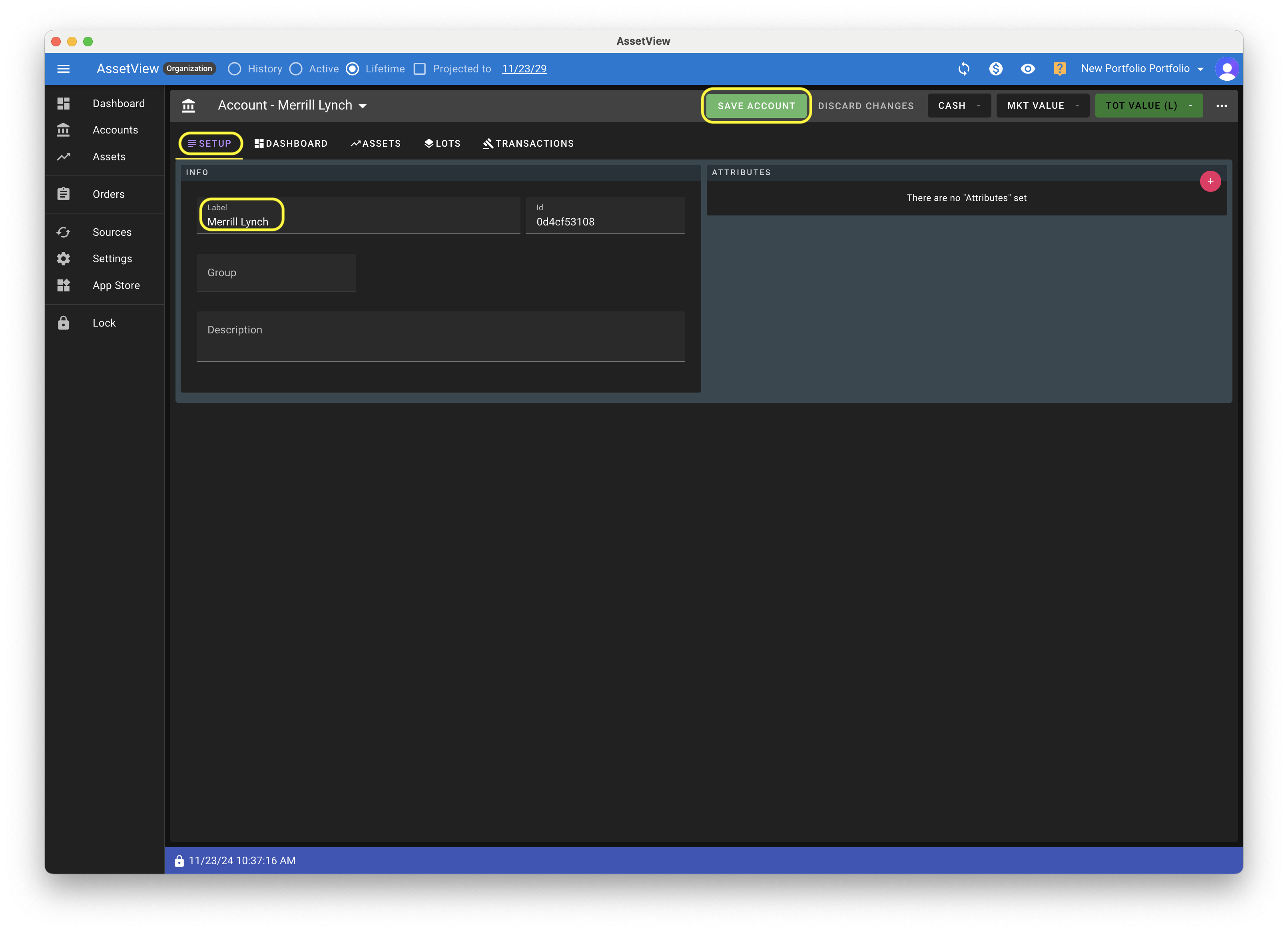The image size is (1288, 933).
Task: Open Settings in the sidebar
Action: click(112, 258)
